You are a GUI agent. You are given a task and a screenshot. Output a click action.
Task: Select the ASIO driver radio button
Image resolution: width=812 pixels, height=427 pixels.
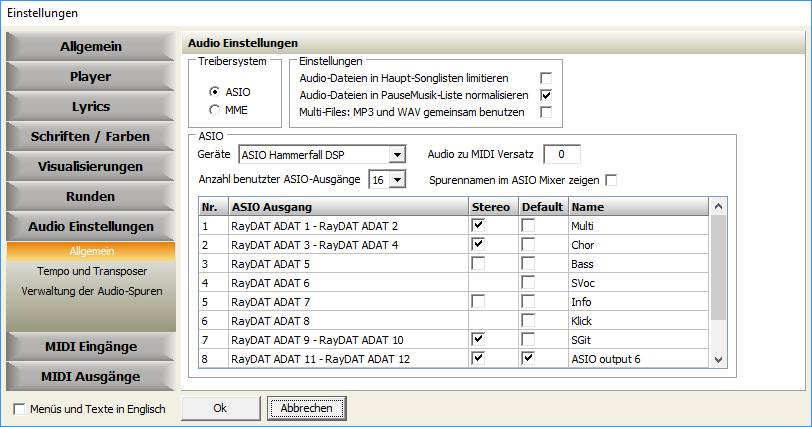tap(215, 92)
